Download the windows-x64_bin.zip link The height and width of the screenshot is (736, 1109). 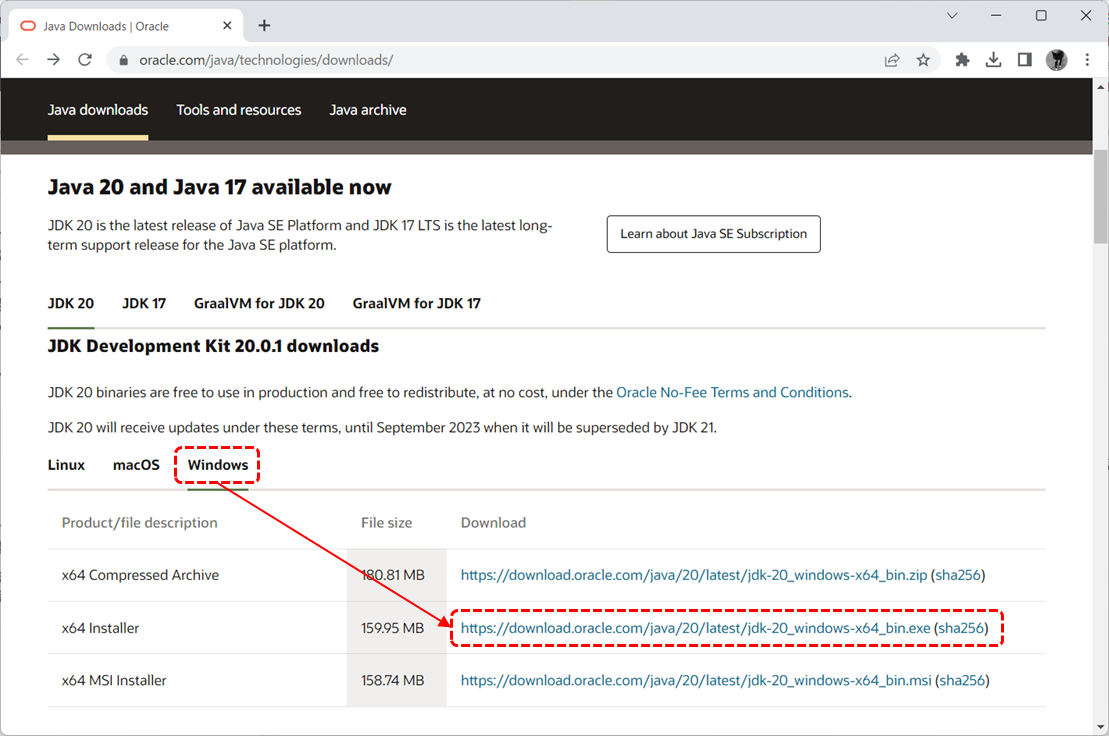(x=694, y=576)
